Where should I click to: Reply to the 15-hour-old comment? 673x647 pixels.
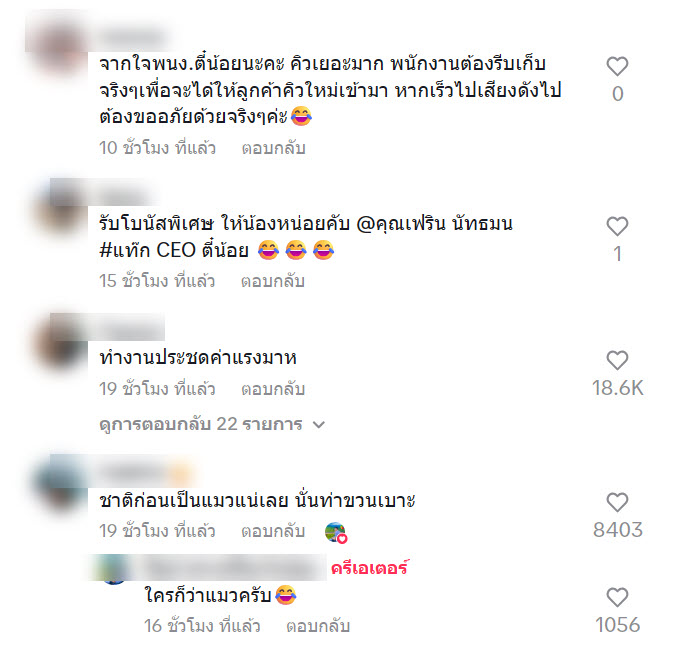273,281
